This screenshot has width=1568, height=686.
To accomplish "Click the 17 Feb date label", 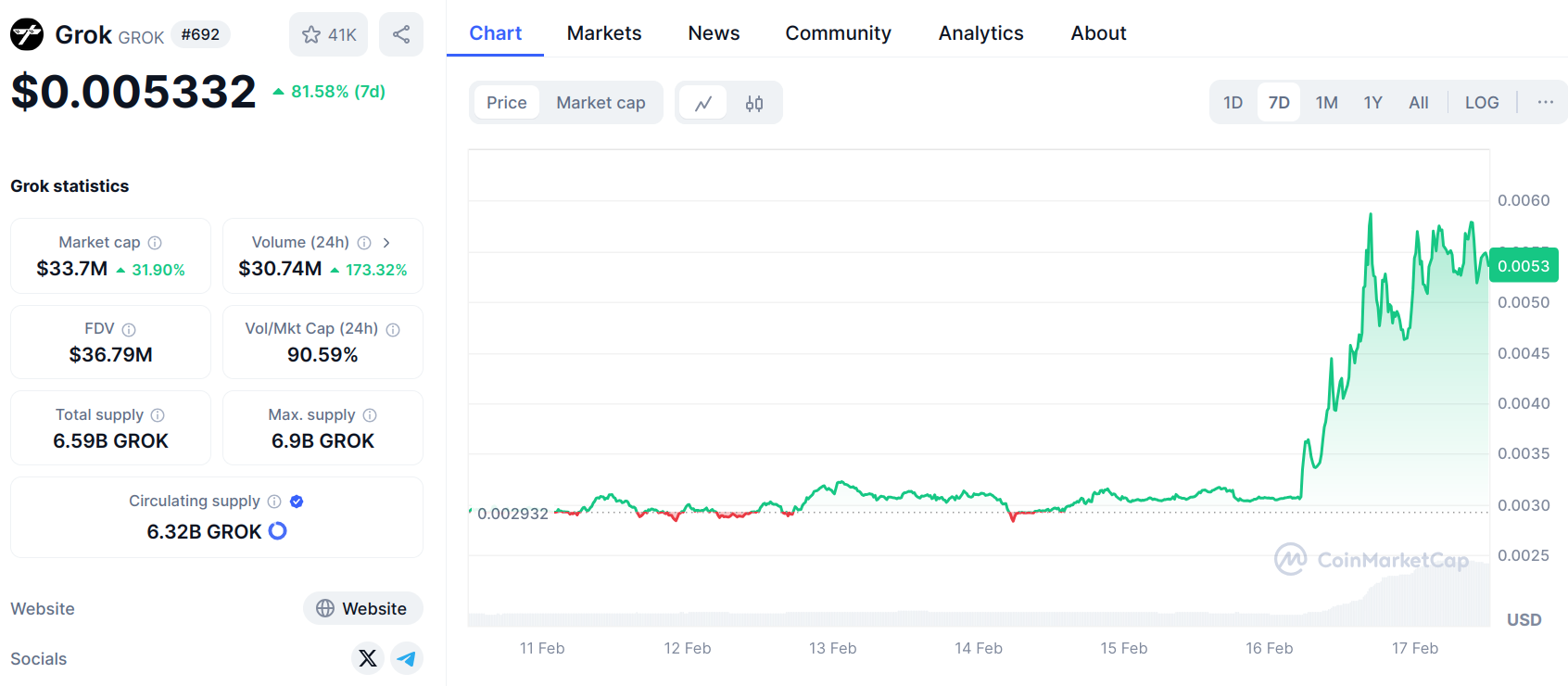I will (1414, 648).
